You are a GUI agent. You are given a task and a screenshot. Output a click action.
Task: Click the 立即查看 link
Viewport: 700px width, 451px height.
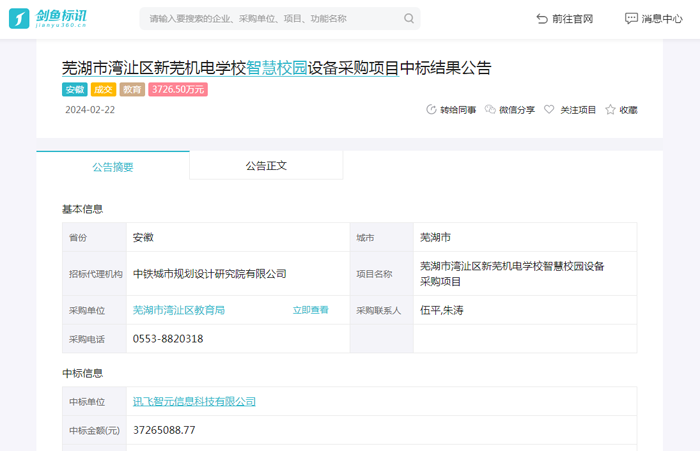(310, 310)
